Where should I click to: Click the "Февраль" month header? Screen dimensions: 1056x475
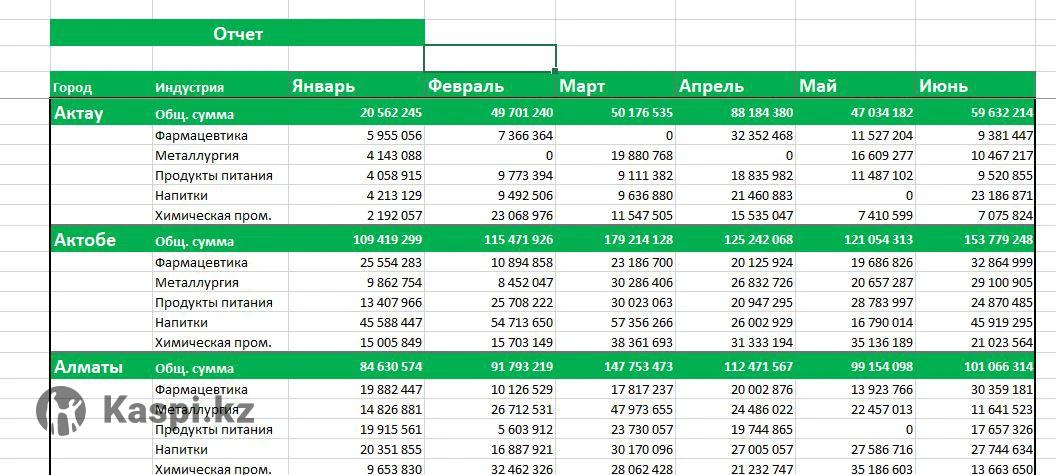(466, 87)
